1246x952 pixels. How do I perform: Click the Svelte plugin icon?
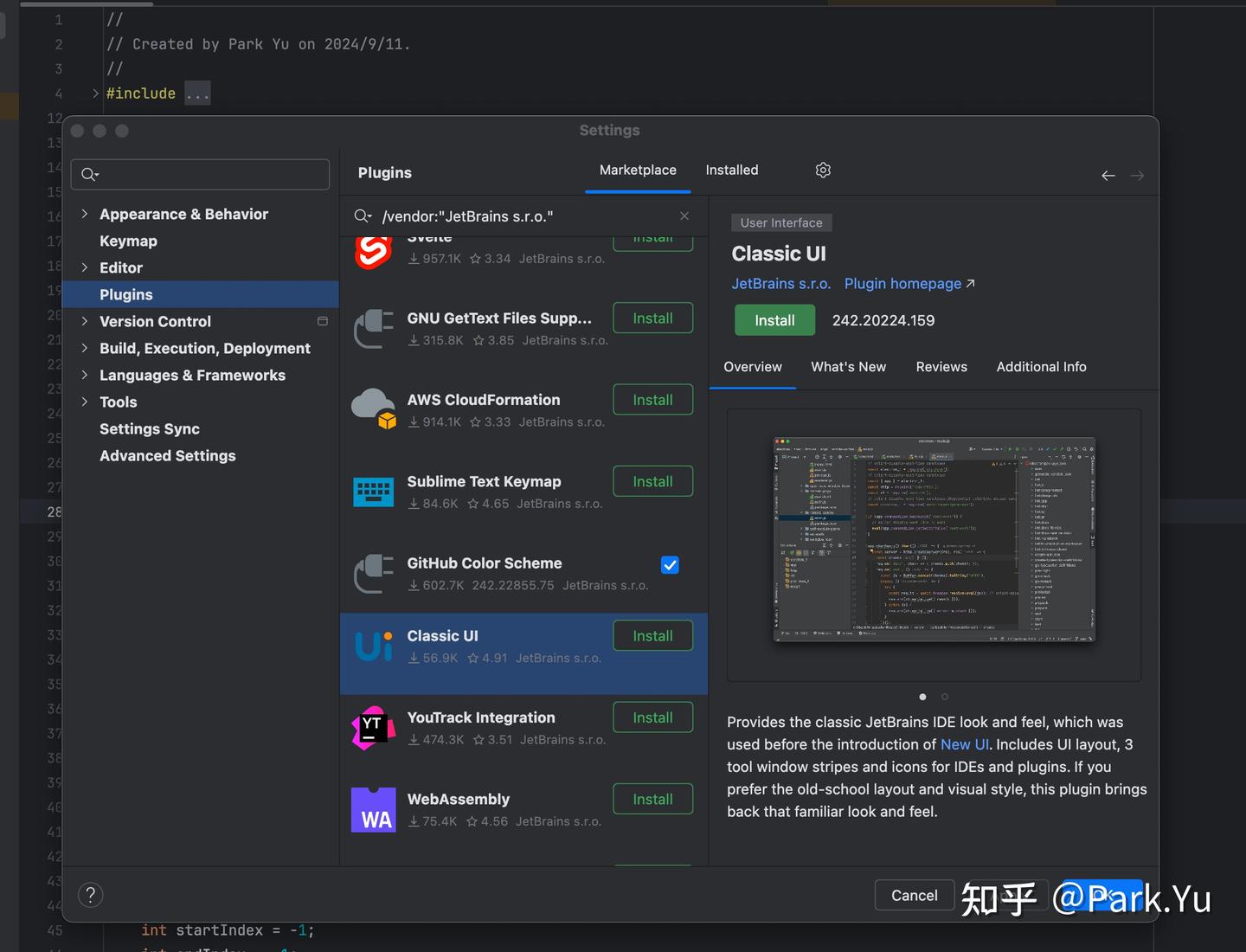(373, 251)
